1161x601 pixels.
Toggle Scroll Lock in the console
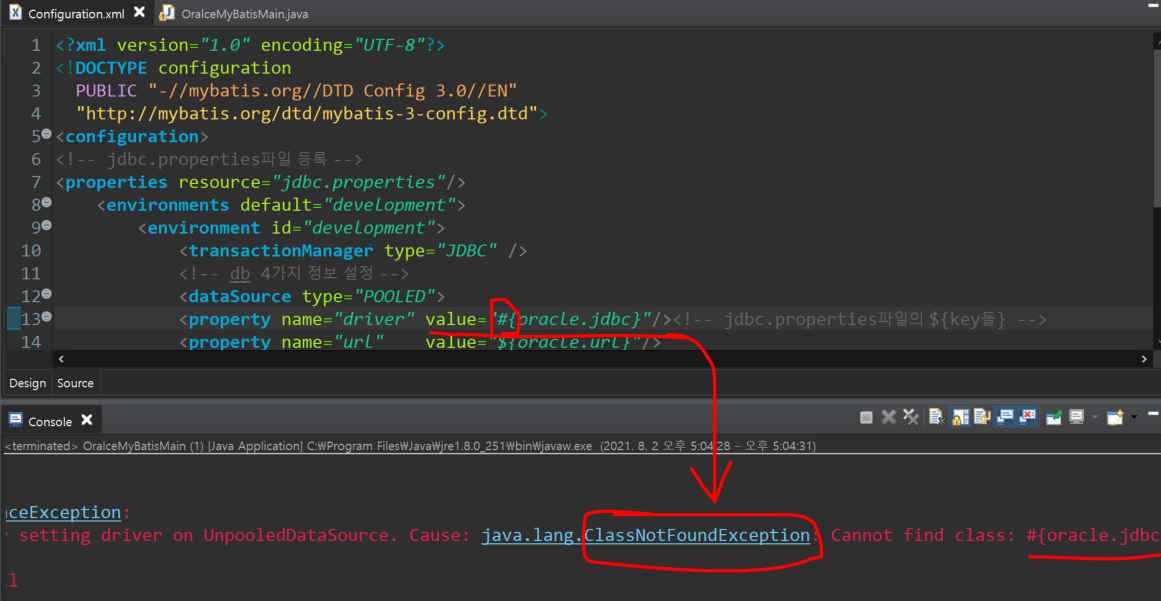point(960,418)
